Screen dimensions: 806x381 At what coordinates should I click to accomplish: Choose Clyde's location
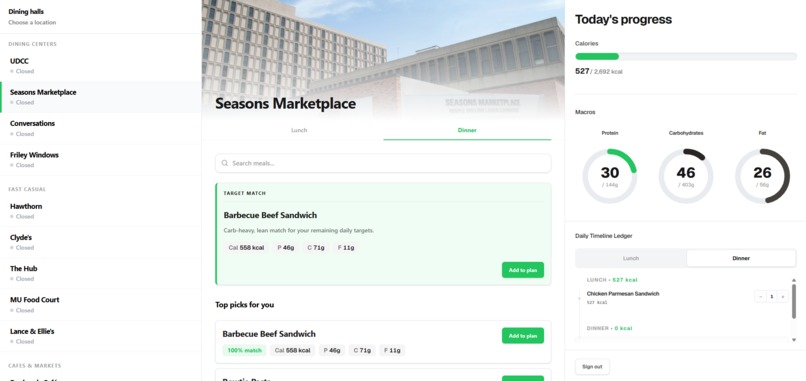coord(101,242)
